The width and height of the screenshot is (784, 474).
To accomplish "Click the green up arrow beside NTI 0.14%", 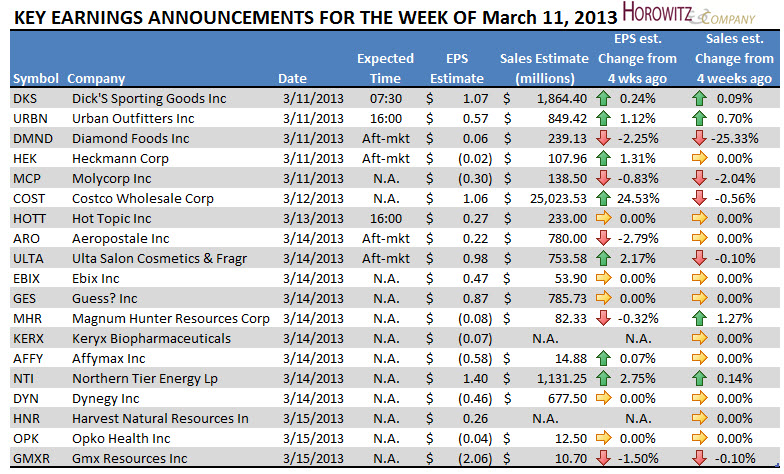I will point(700,378).
